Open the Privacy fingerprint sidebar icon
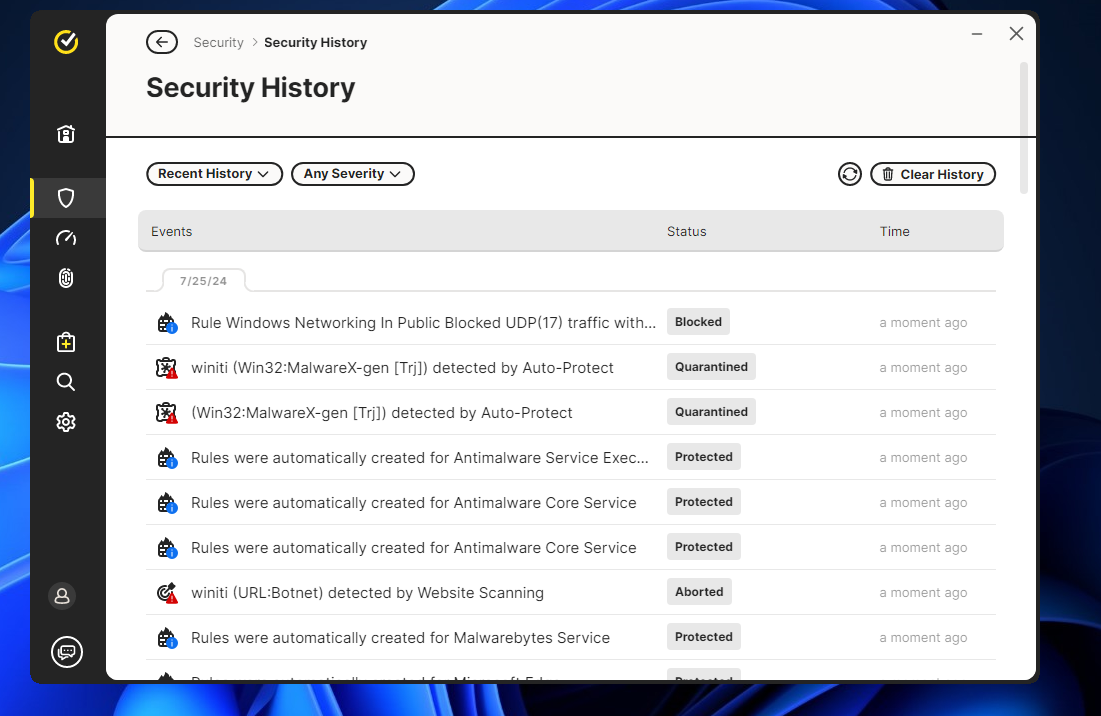1101x716 pixels. click(66, 278)
